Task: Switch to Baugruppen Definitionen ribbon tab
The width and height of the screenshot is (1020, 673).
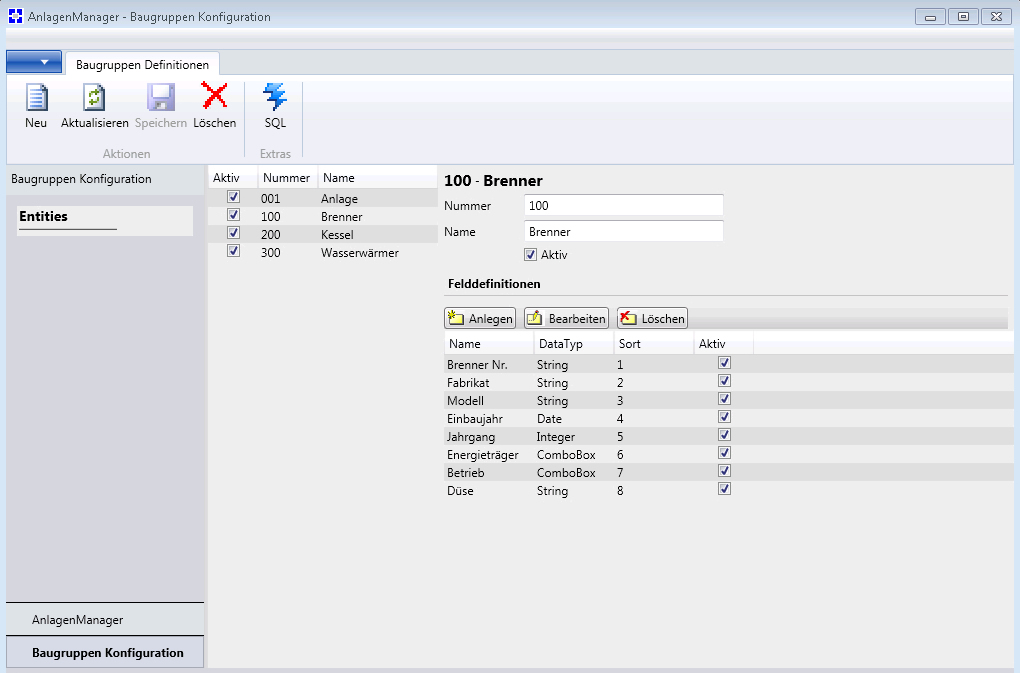Action: coord(142,64)
